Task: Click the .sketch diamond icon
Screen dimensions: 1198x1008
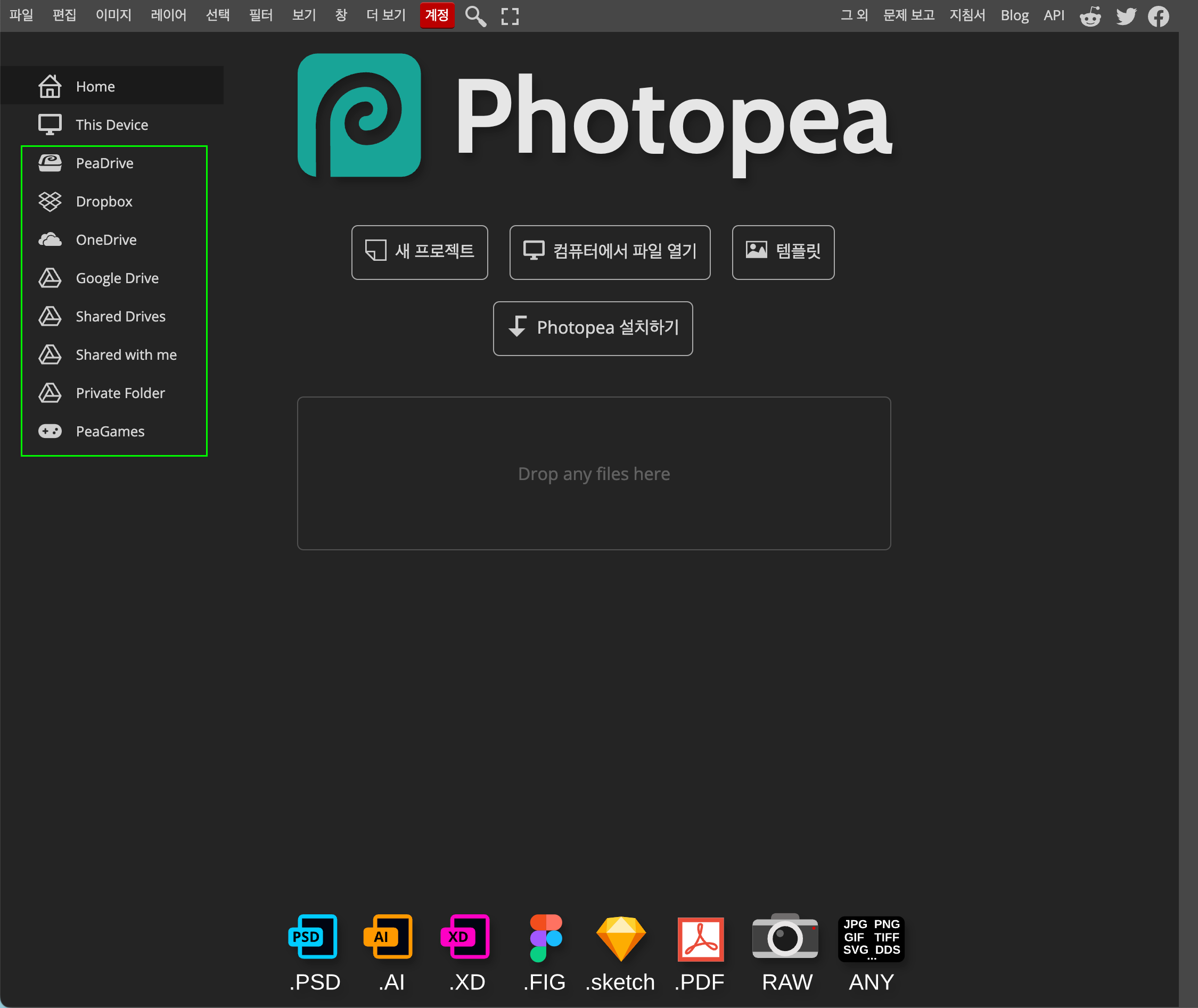Action: pos(621,938)
